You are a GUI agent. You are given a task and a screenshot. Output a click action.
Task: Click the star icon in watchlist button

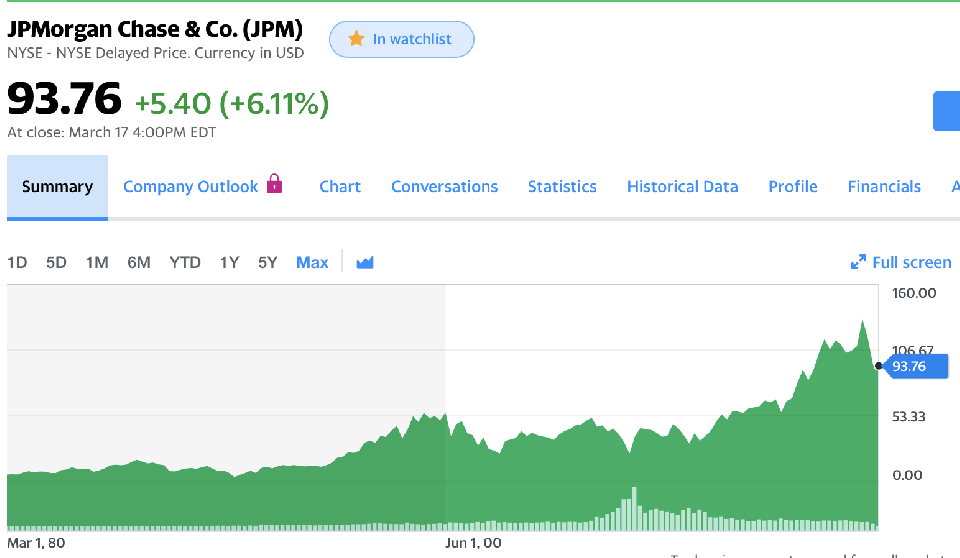click(355, 39)
